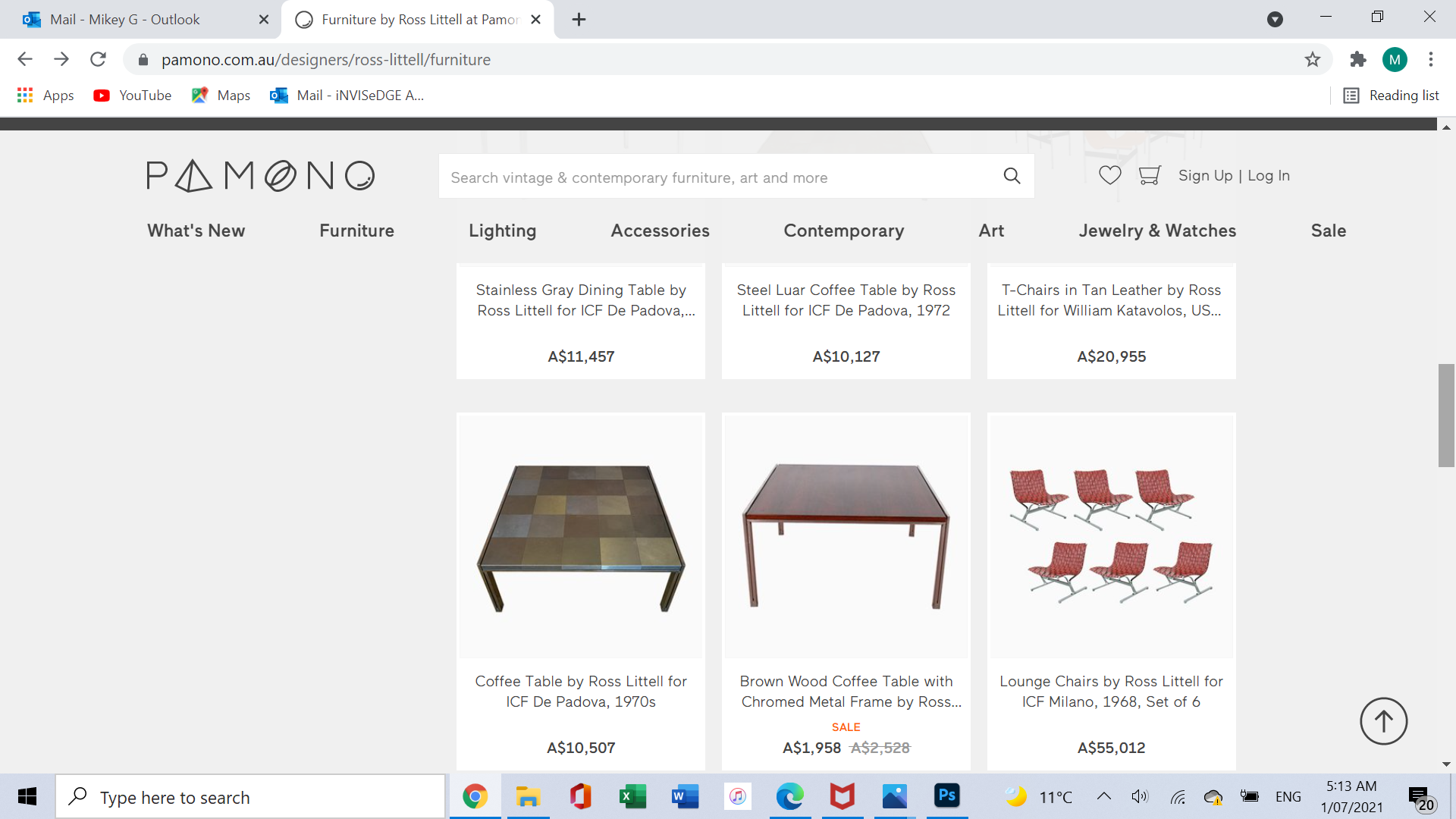The height and width of the screenshot is (819, 1456).
Task: Click the wishlist heart icon
Action: (1109, 176)
